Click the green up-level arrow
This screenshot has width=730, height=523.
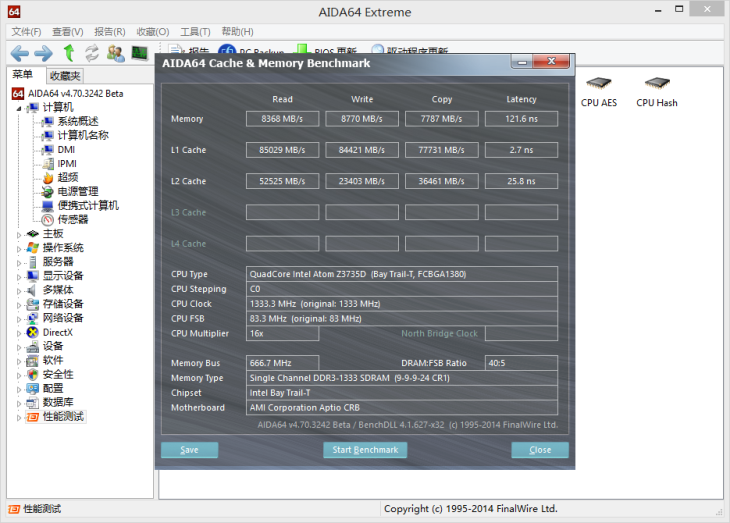coord(69,53)
